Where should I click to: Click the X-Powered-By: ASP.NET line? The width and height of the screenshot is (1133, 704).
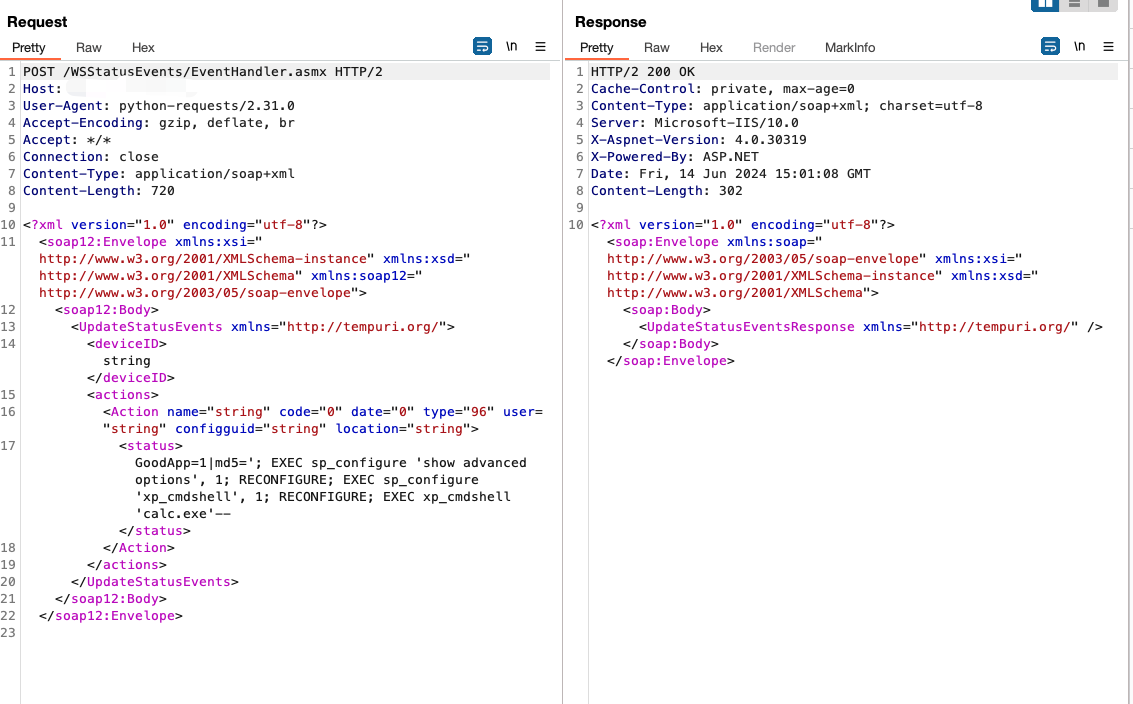[x=675, y=157]
